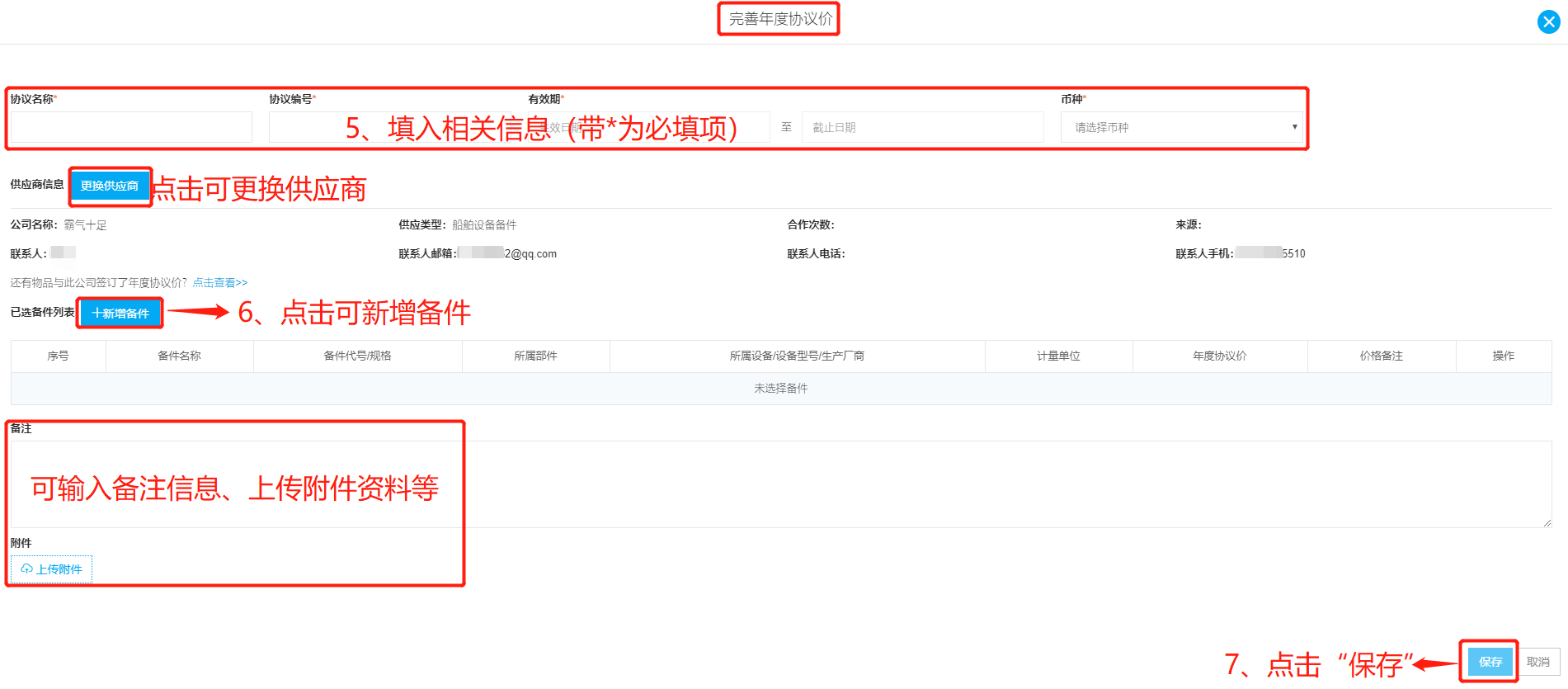
Task: Close the dialog with the blue X icon
Action: [1548, 22]
